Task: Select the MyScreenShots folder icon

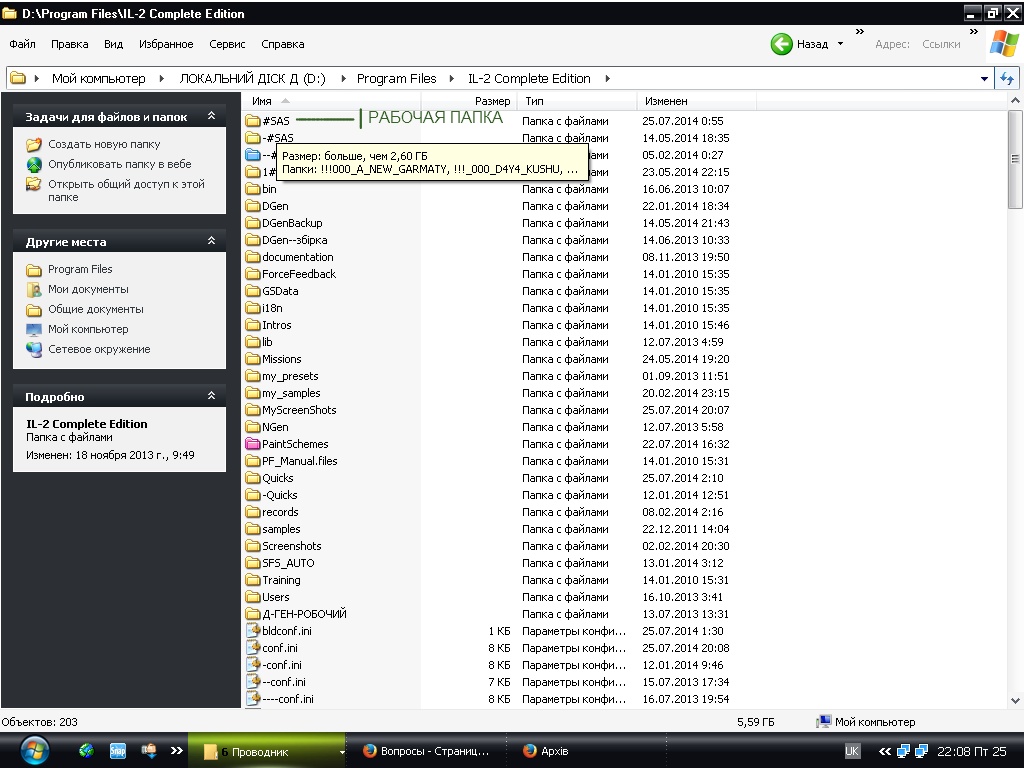Action: coord(253,409)
